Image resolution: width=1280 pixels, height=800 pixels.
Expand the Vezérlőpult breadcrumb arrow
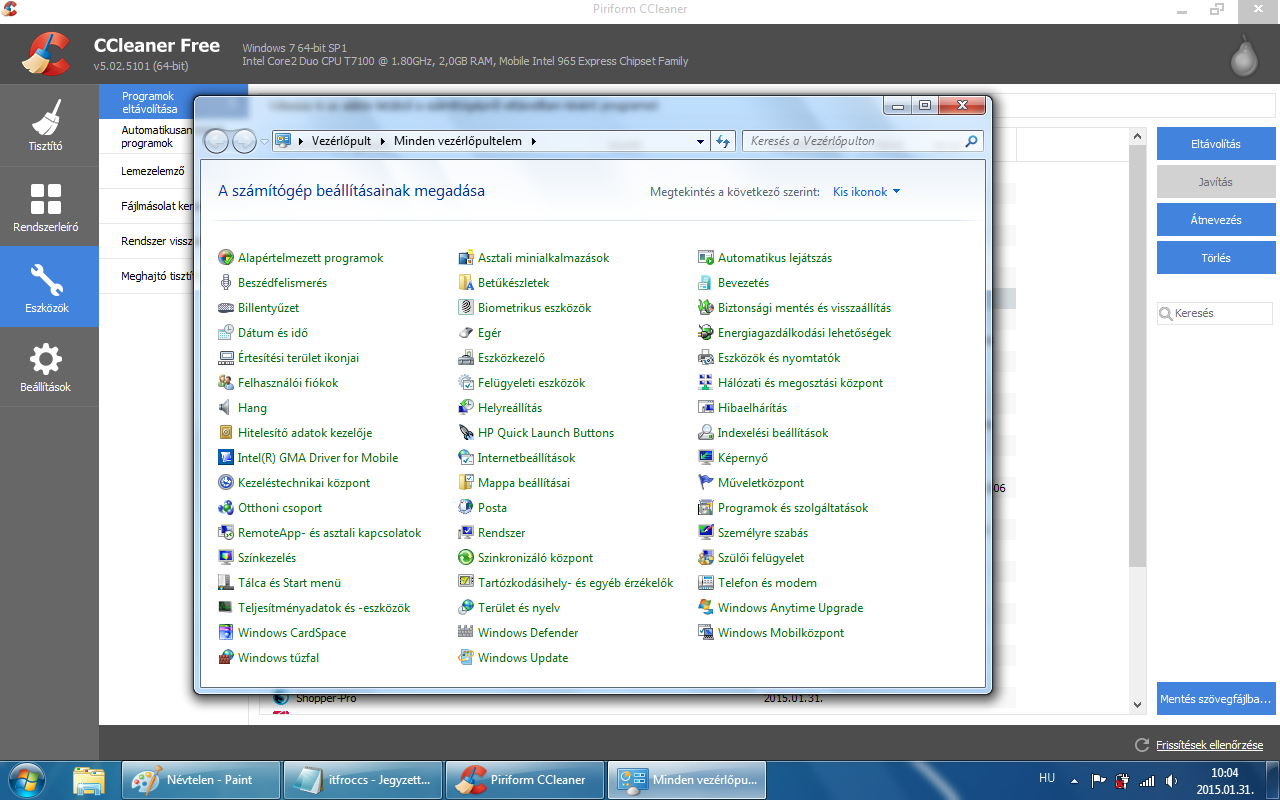(382, 141)
